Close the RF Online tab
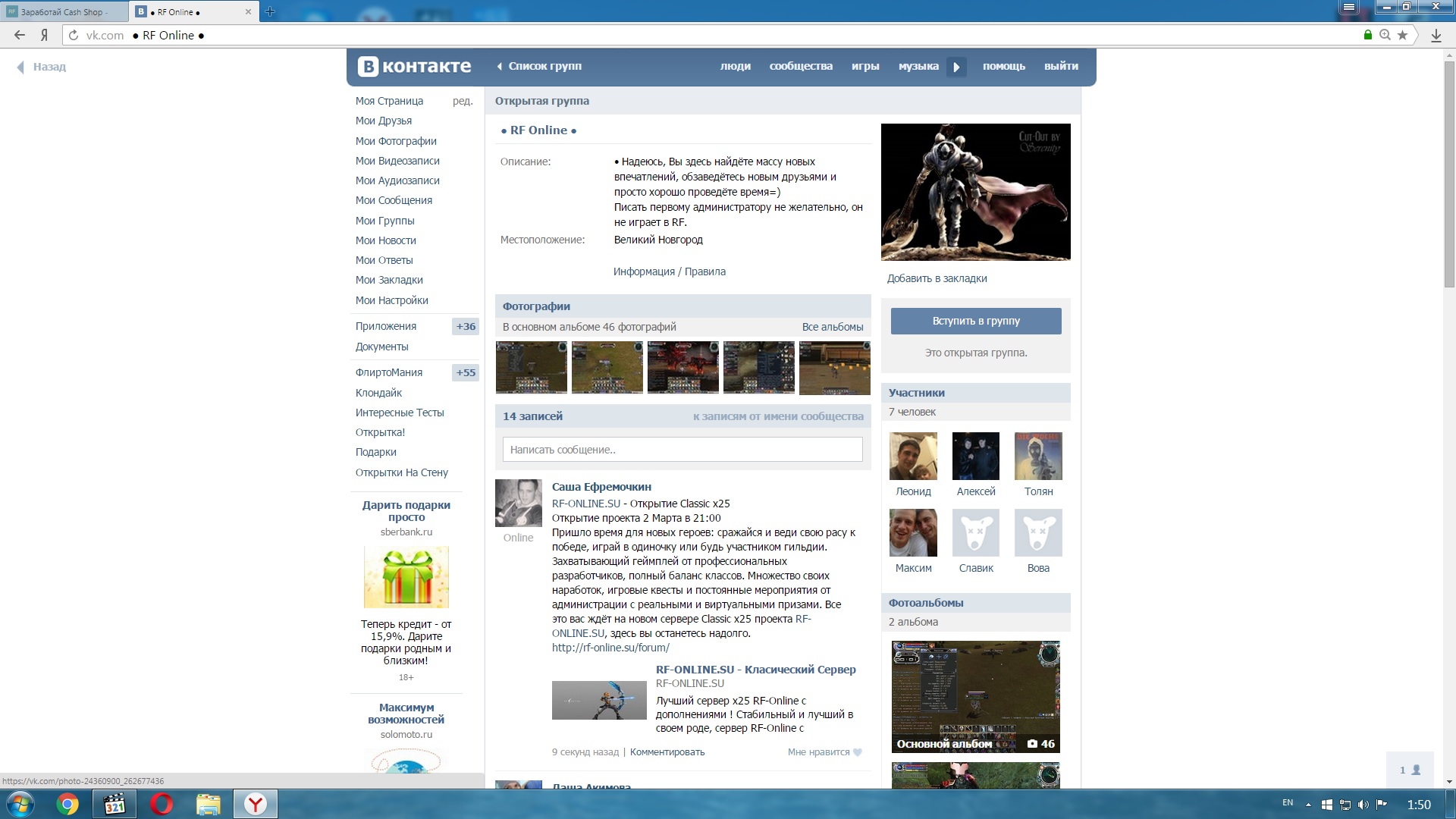This screenshot has height=819, width=1456. click(x=248, y=12)
